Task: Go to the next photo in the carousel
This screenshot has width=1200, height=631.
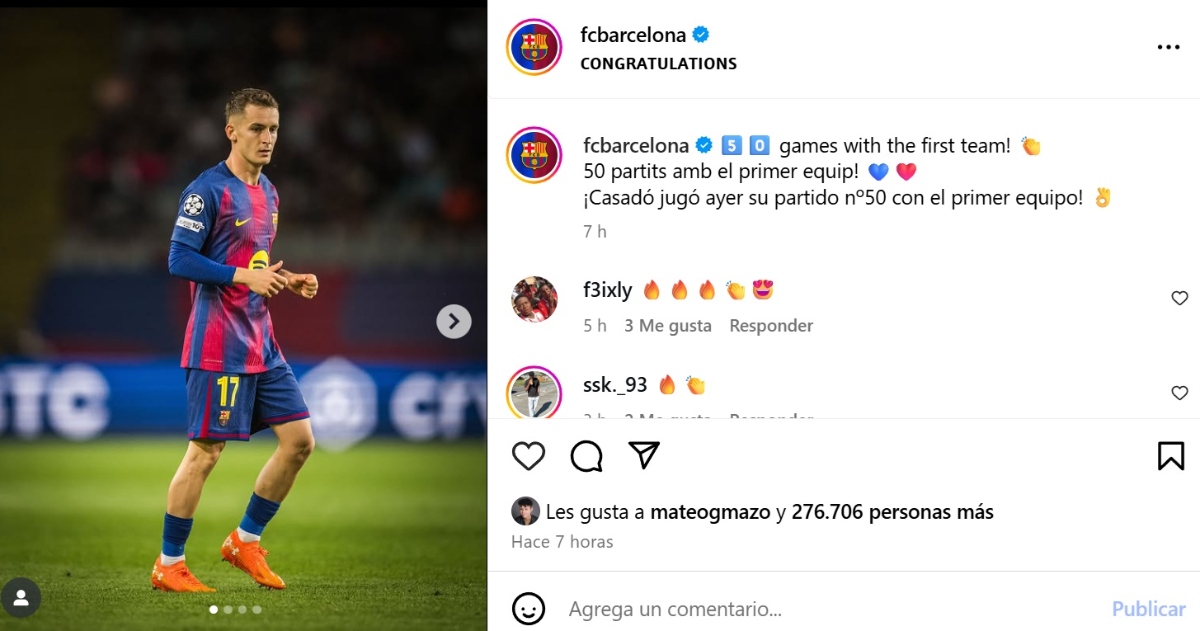Action: 454,321
